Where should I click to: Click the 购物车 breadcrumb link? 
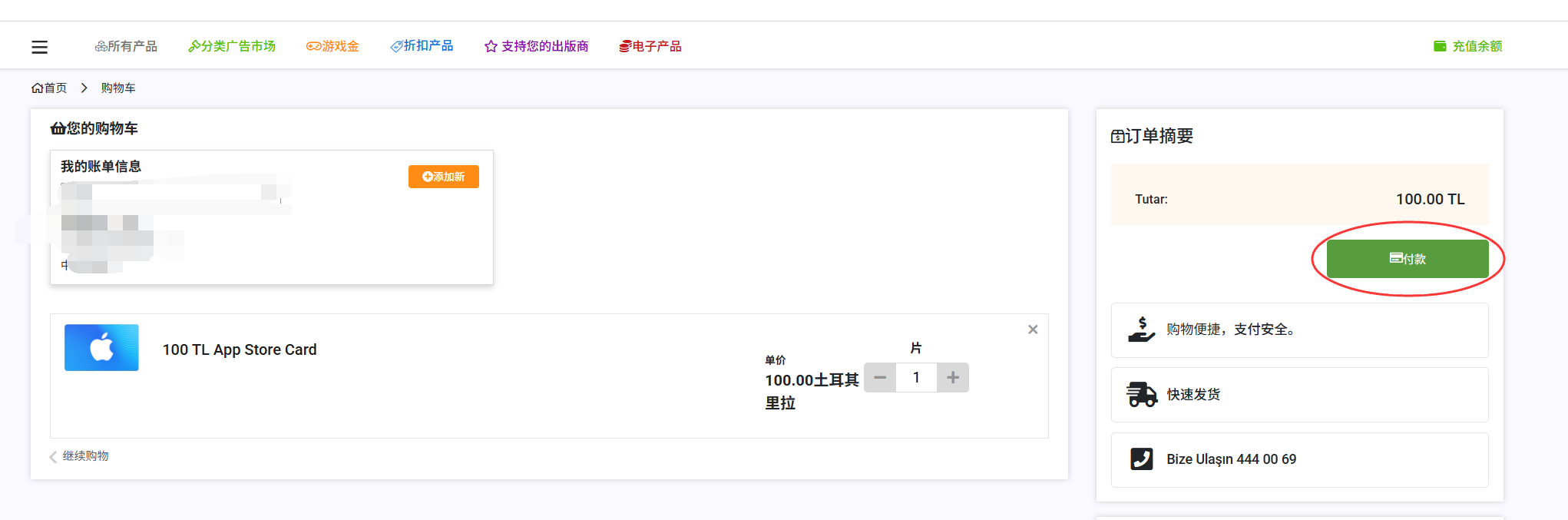pos(118,88)
